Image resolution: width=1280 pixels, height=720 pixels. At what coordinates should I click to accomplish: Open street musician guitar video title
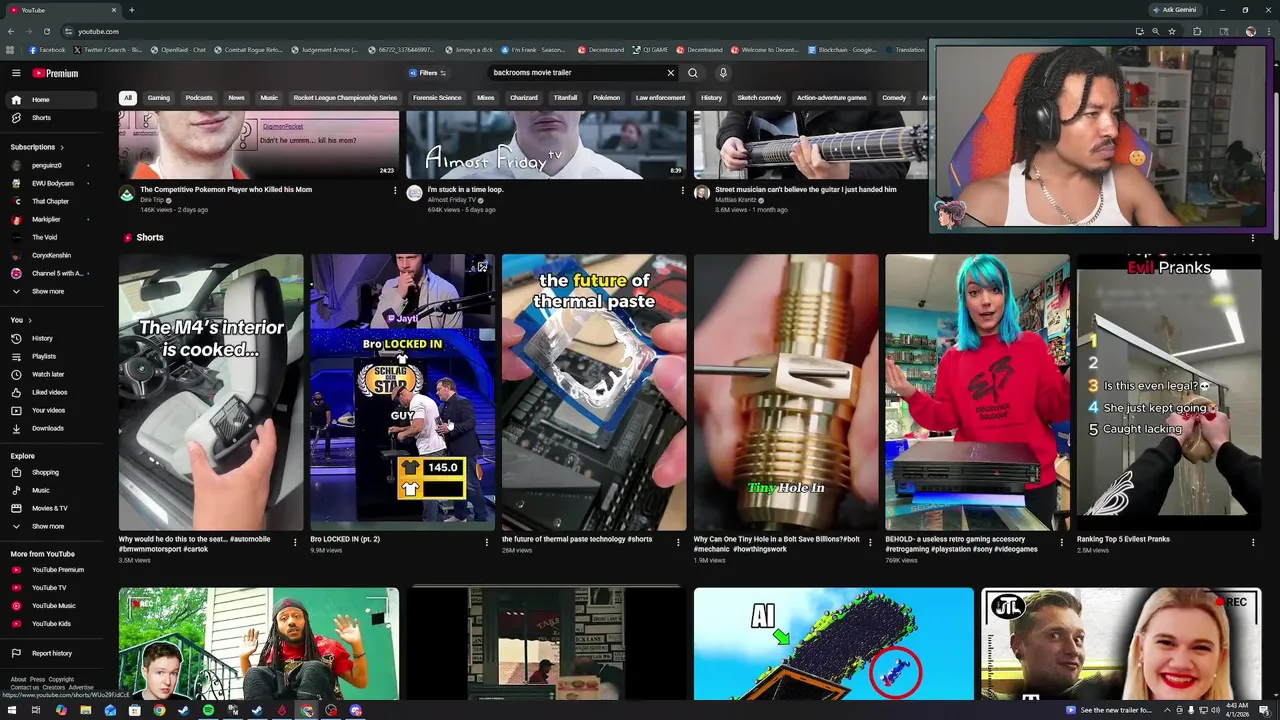(x=806, y=189)
